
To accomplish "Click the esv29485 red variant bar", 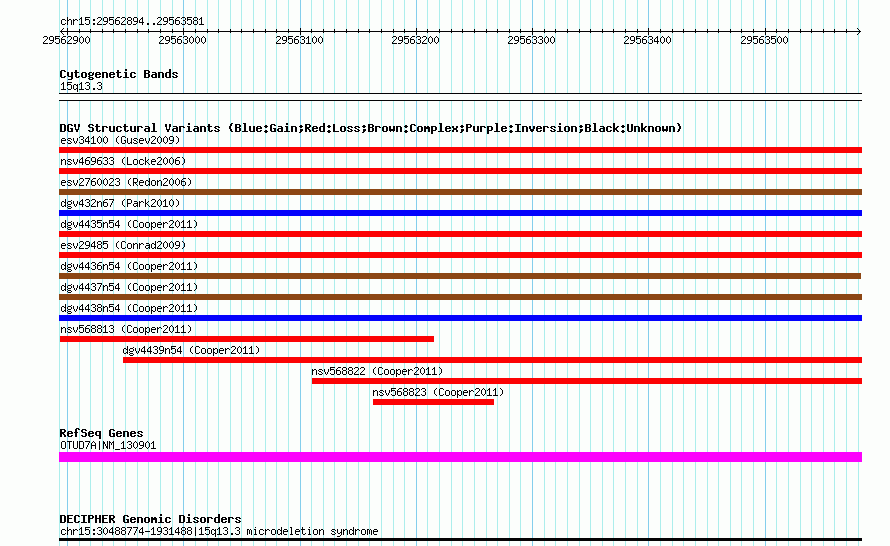I will [x=460, y=255].
